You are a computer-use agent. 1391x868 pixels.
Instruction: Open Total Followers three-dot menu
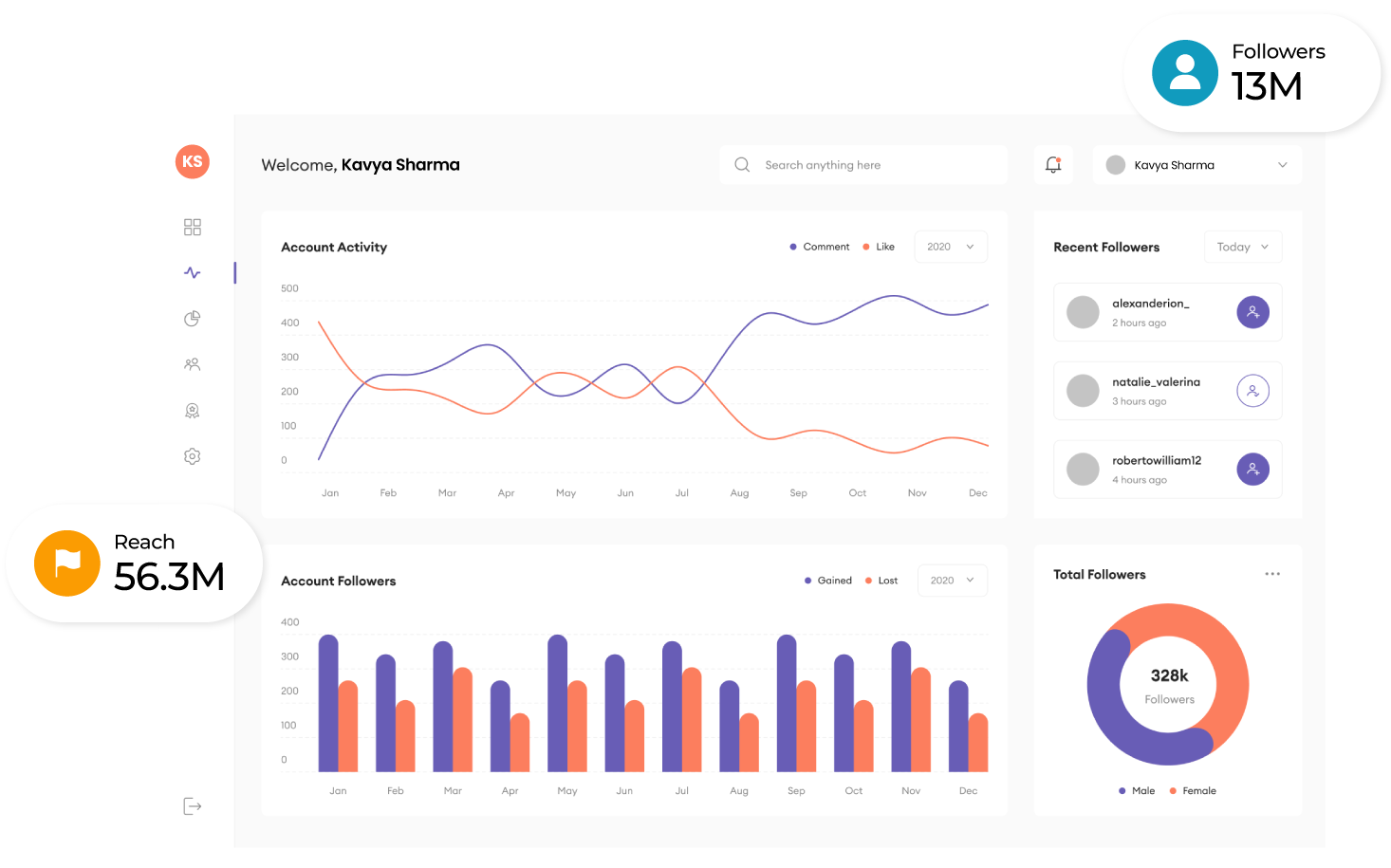pos(1272,574)
